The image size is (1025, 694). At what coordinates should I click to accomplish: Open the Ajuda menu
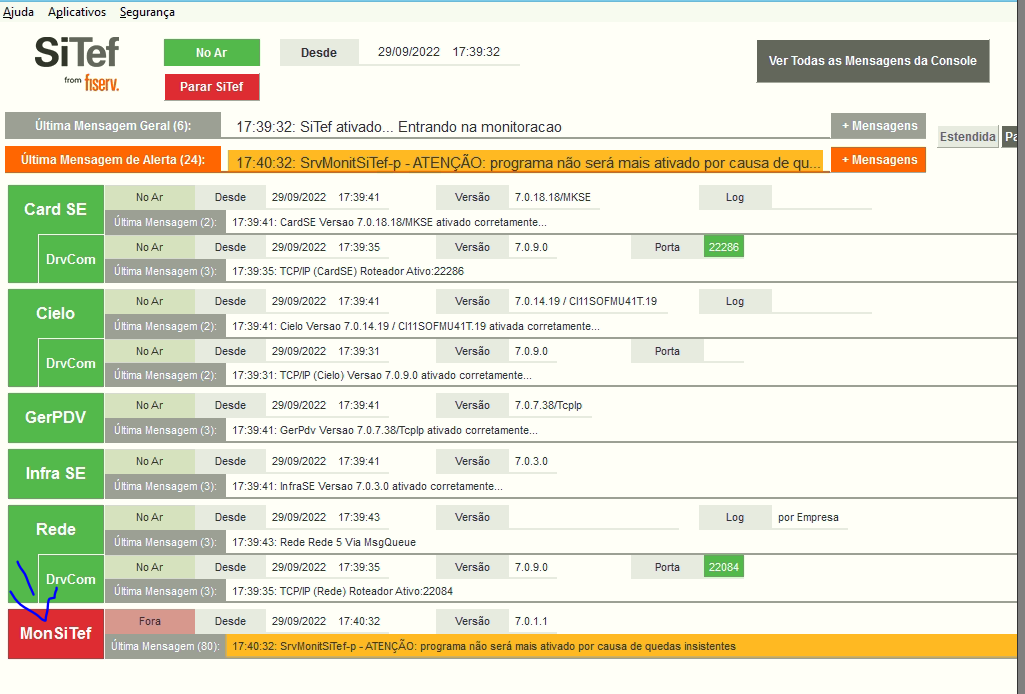(18, 12)
